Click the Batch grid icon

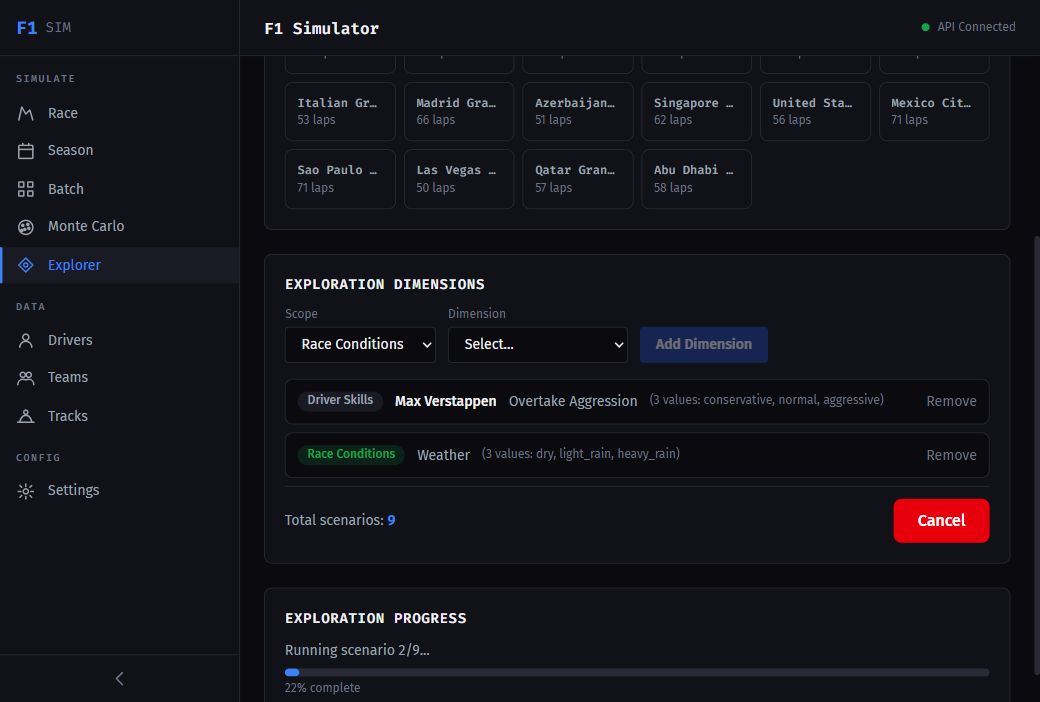click(x=26, y=189)
